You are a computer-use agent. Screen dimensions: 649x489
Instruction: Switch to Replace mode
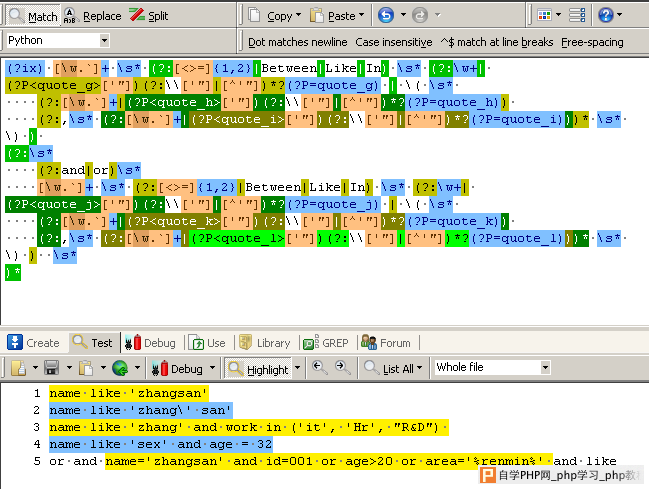[x=93, y=16]
